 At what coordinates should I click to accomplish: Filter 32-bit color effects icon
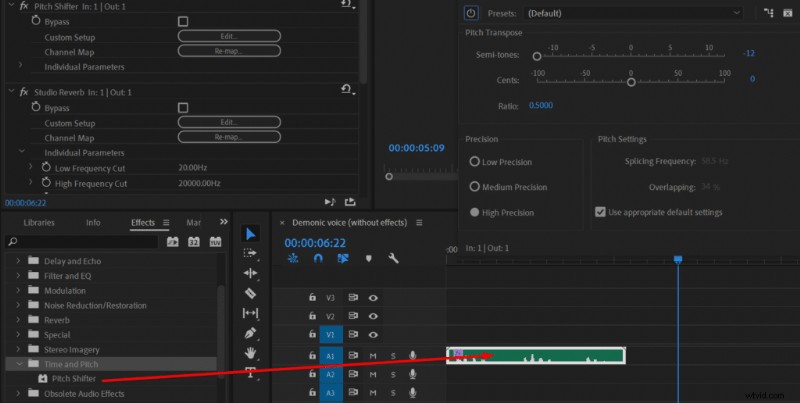tap(194, 242)
